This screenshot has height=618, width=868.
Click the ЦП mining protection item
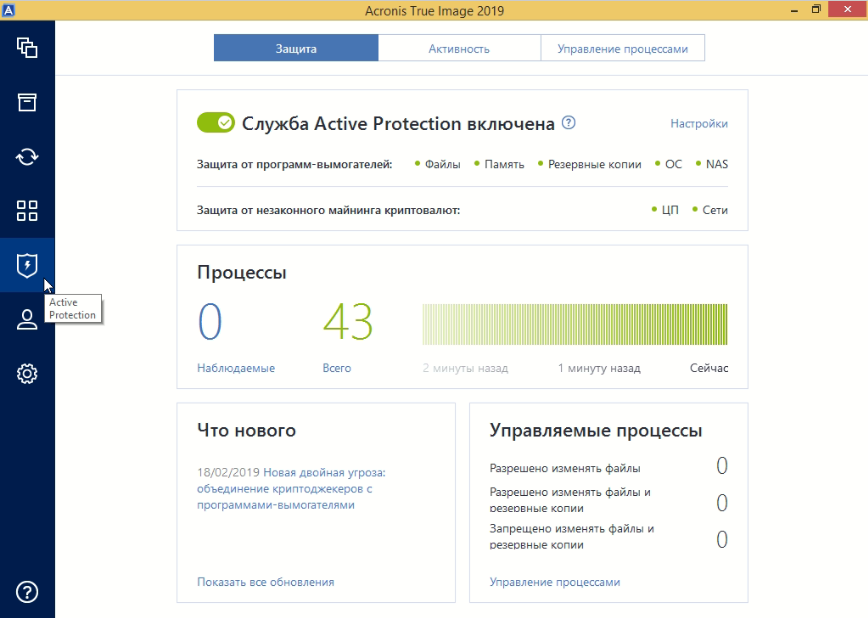click(665, 210)
